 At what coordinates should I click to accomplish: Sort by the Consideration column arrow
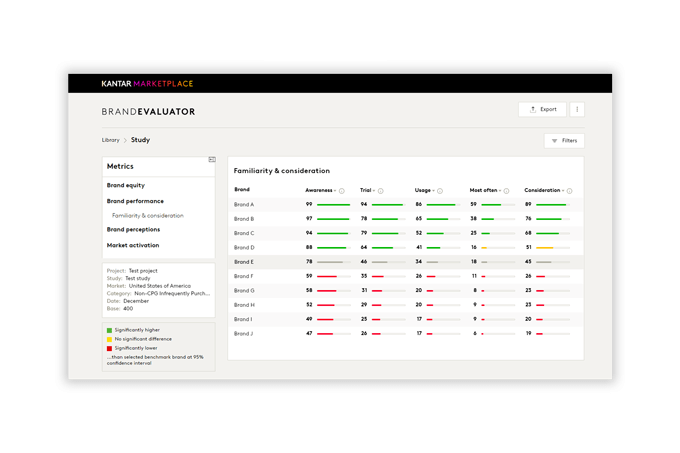point(562,190)
